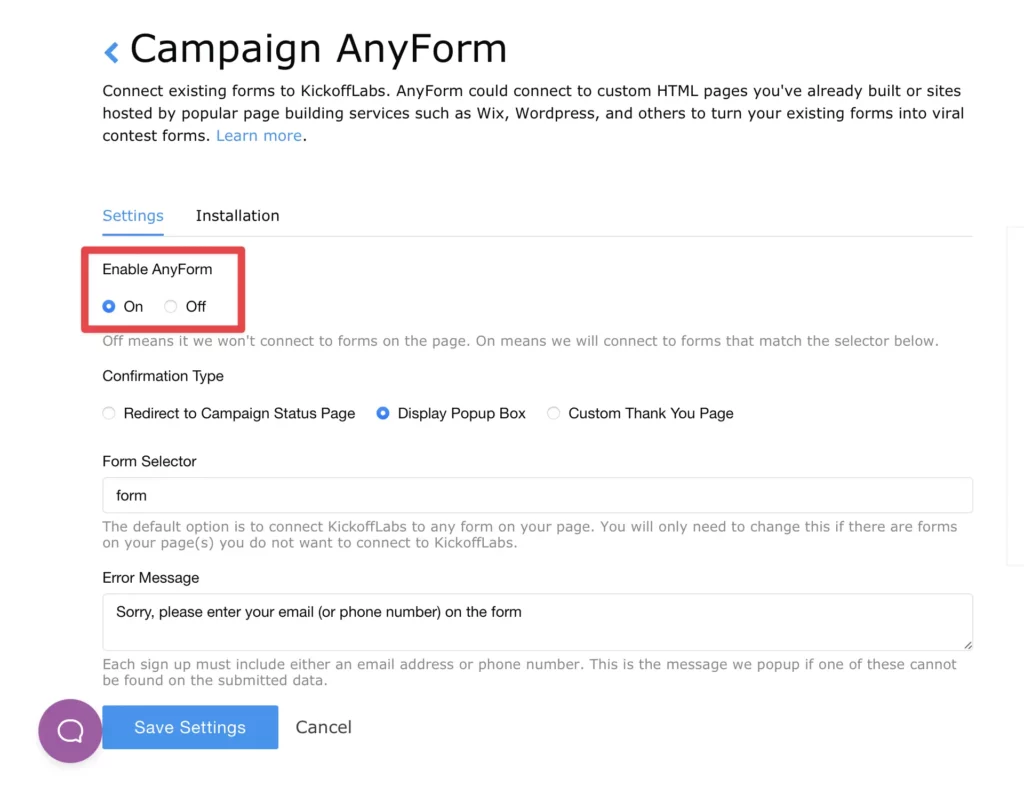Click the Campaign AnyForm page heading
The width and height of the screenshot is (1024, 794).
[318, 49]
